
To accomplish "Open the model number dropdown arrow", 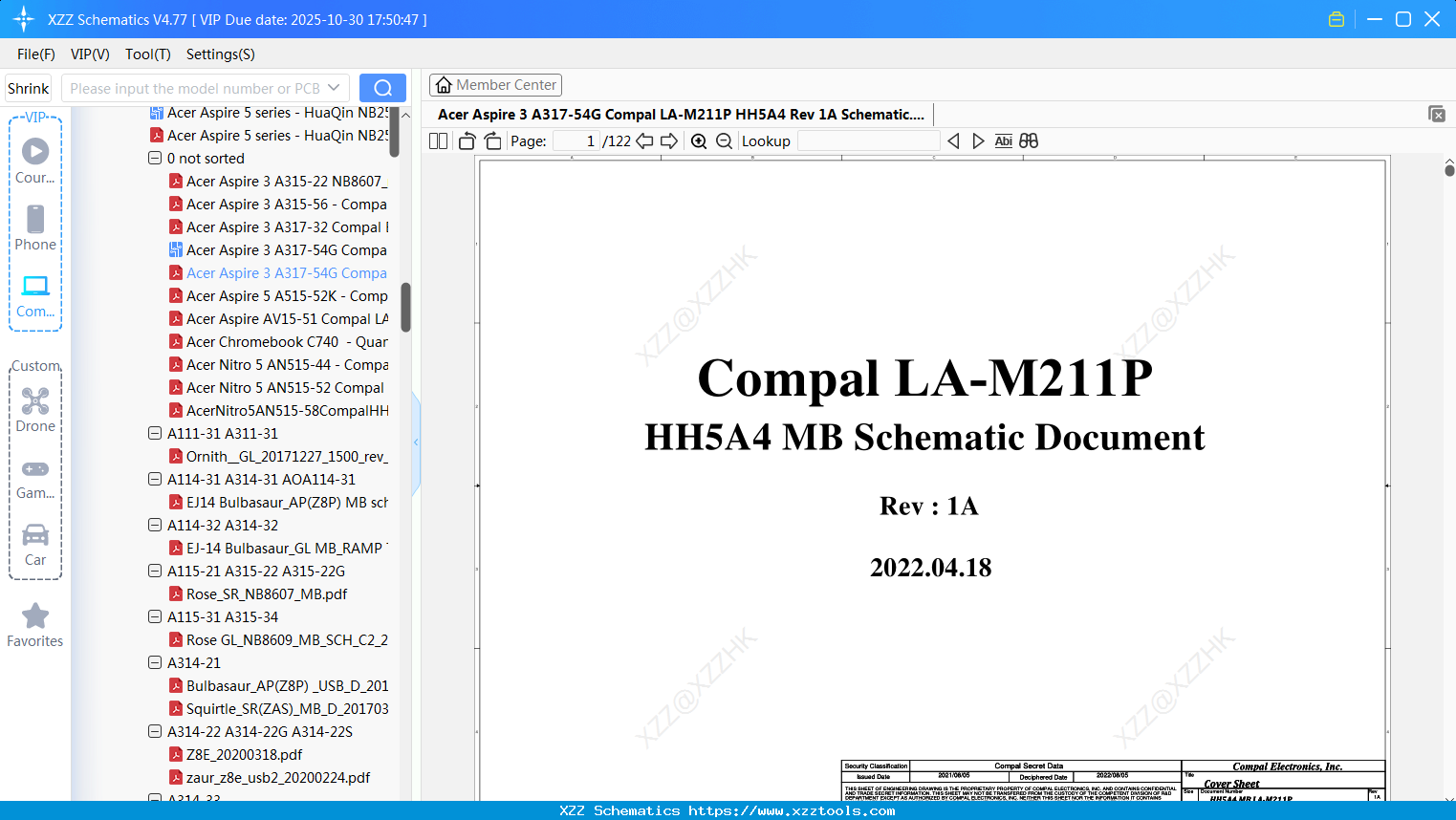I will pos(334,88).
